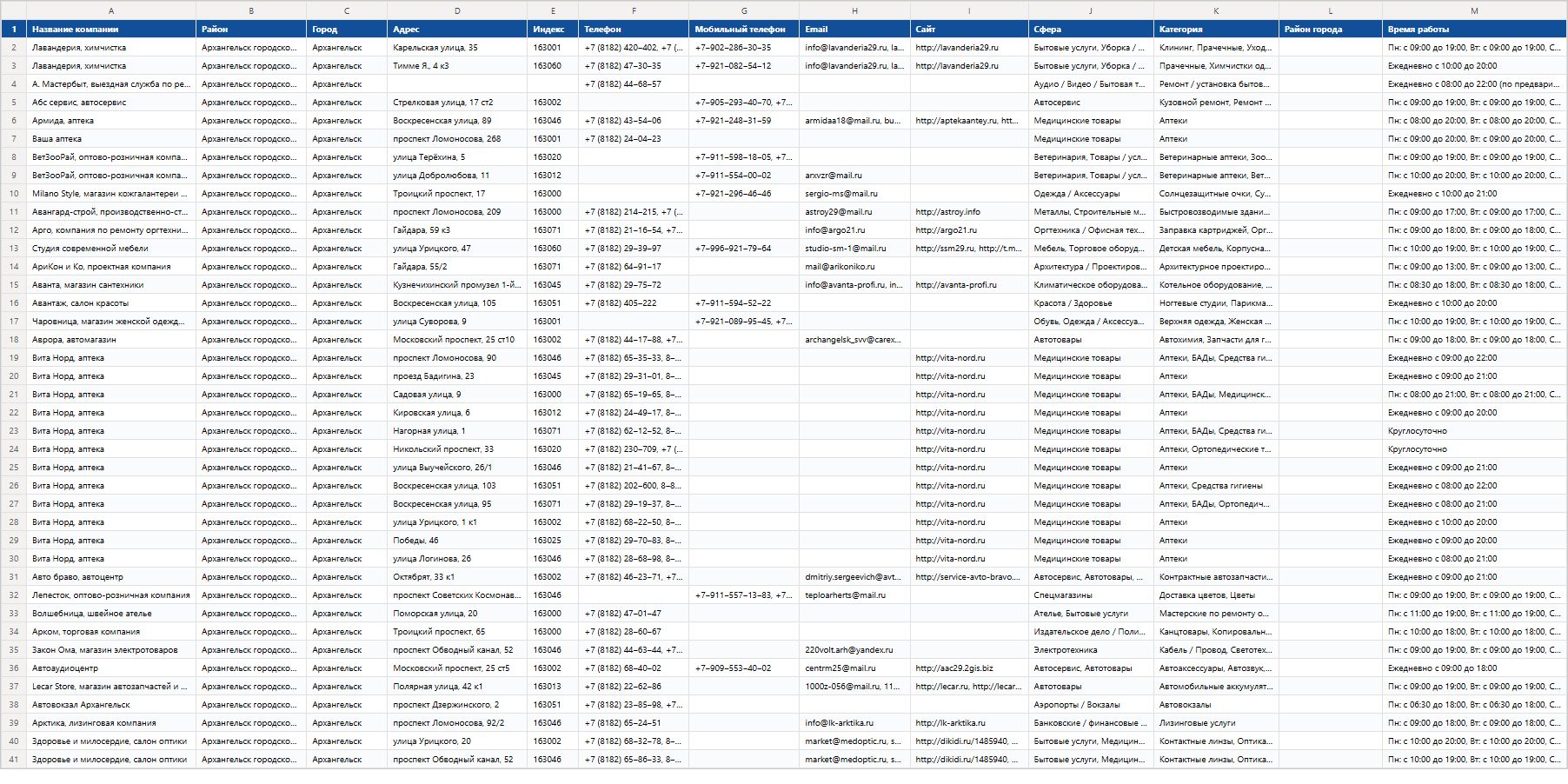Click the "Email" header cell

tap(854, 30)
